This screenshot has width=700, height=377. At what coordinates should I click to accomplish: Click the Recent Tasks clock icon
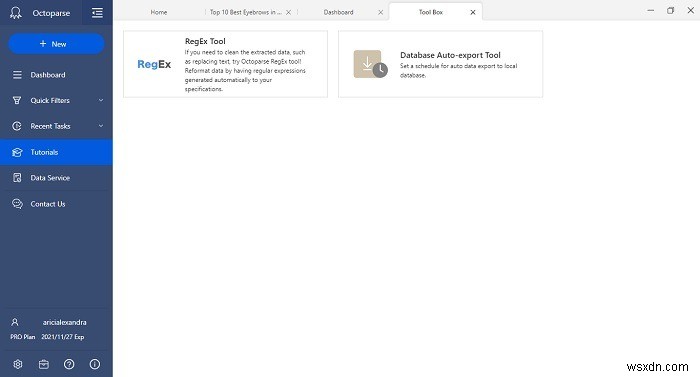17,126
